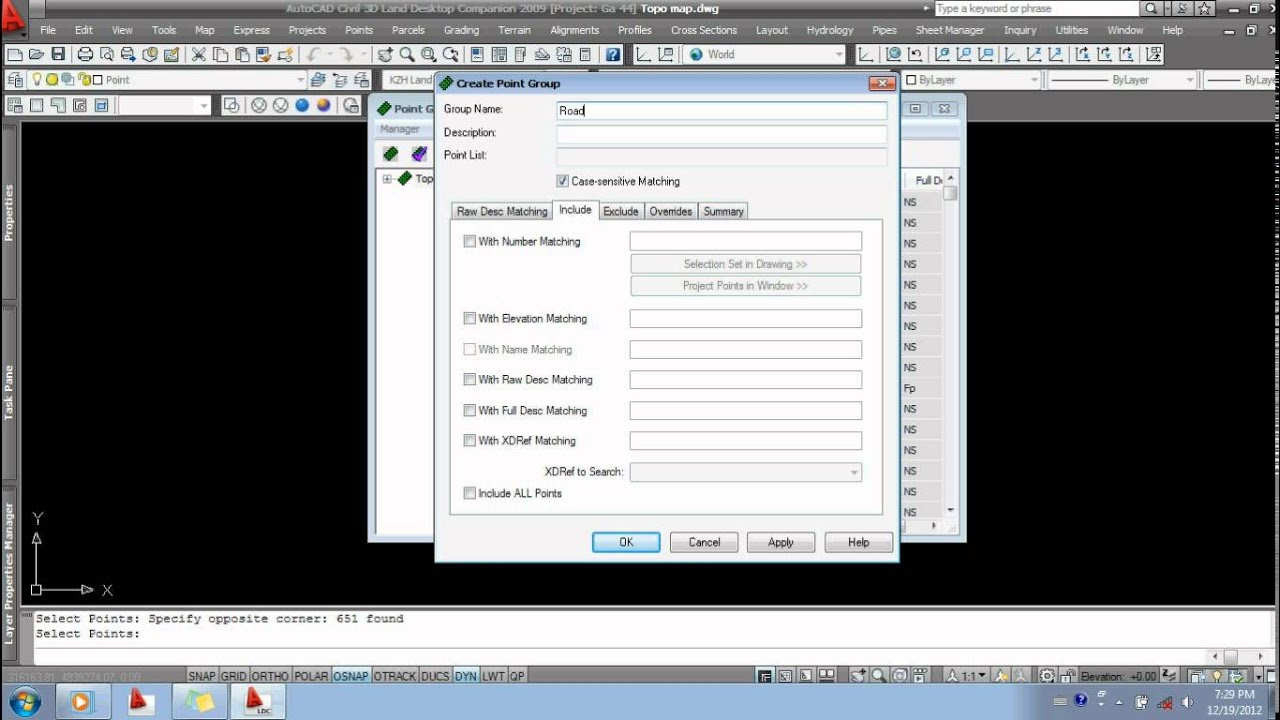
Task: Click the Group Name input field
Action: pyautogui.click(x=721, y=111)
